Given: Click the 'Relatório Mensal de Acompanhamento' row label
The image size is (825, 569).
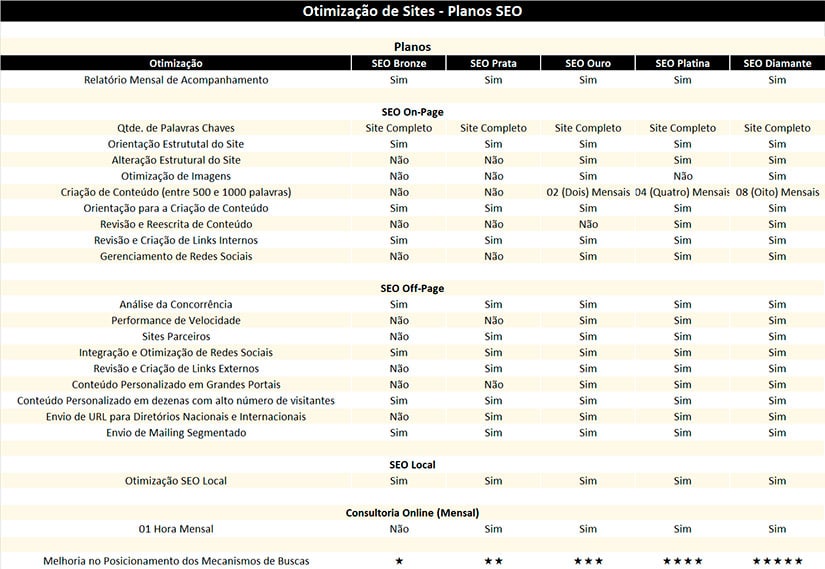Looking at the screenshot, I should [x=176, y=80].
